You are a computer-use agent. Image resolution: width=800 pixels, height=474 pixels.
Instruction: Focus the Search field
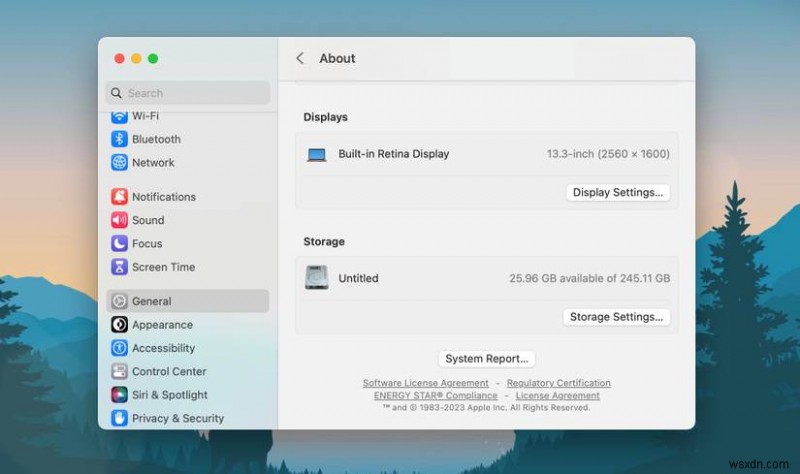(x=188, y=93)
